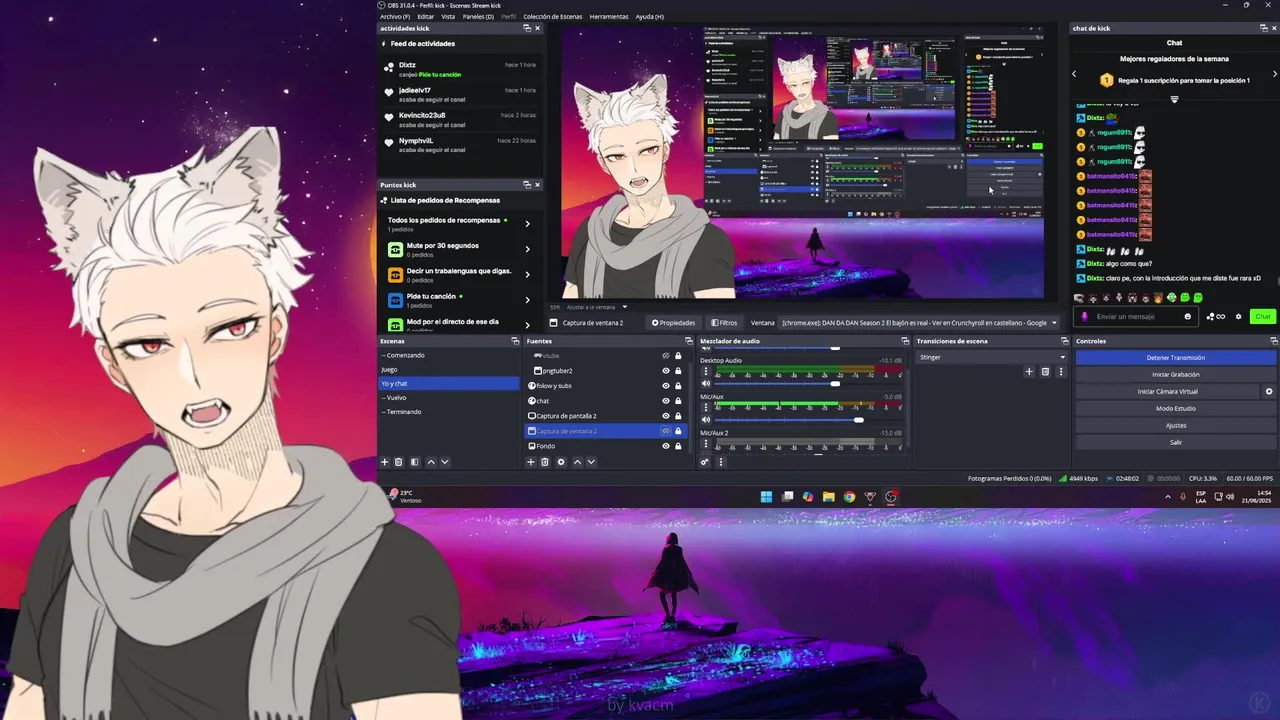Move scene up arrow in Escenas panel
Screen dimensions: 1280x720
point(431,462)
